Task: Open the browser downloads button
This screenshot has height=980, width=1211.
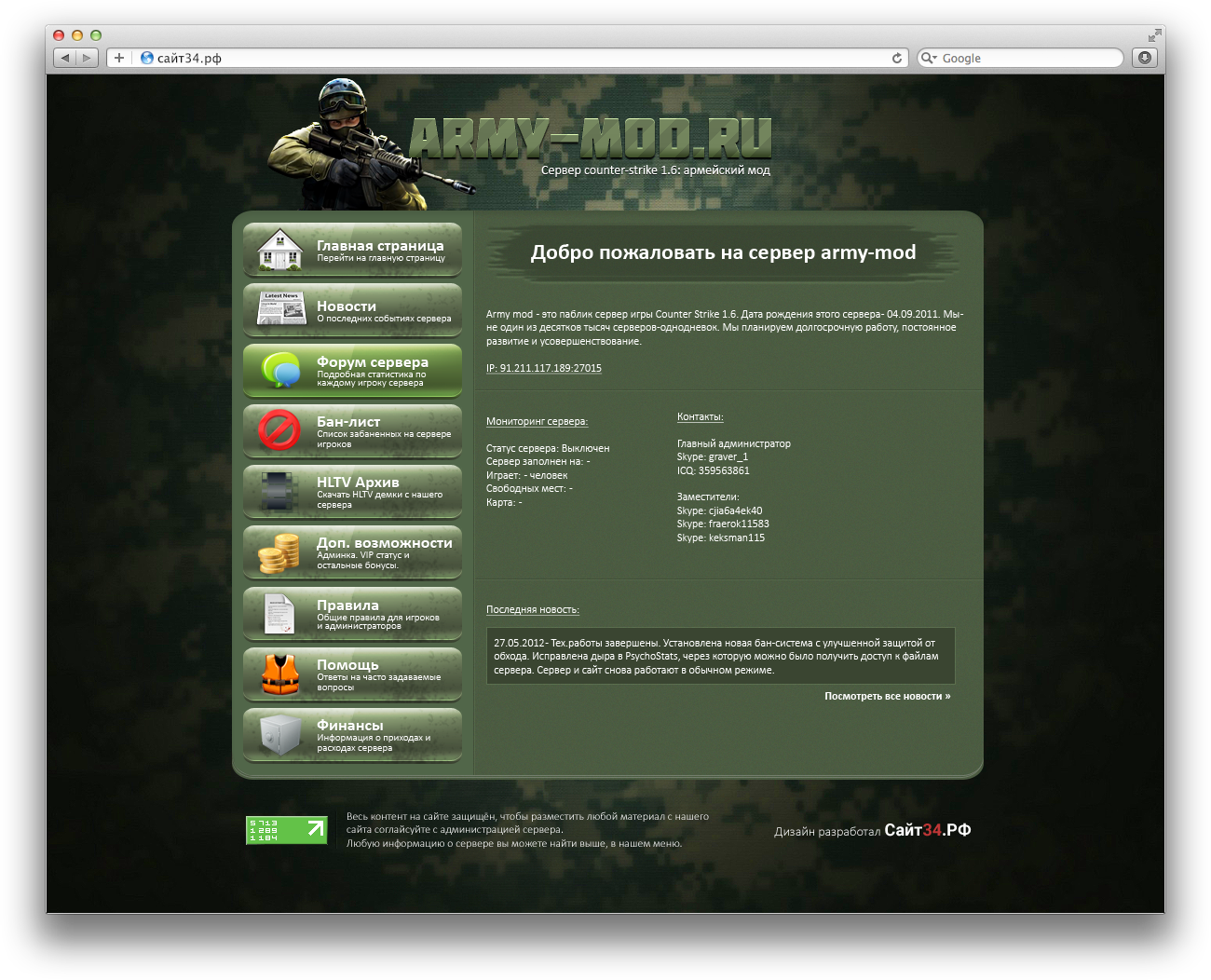Action: [x=1144, y=58]
